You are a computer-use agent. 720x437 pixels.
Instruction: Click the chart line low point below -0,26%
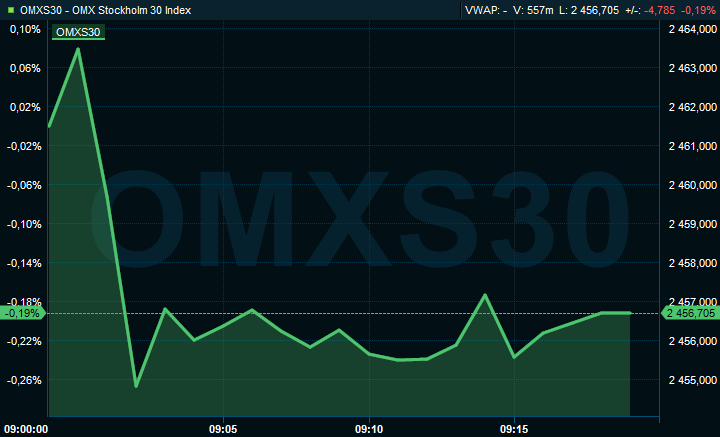point(136,386)
